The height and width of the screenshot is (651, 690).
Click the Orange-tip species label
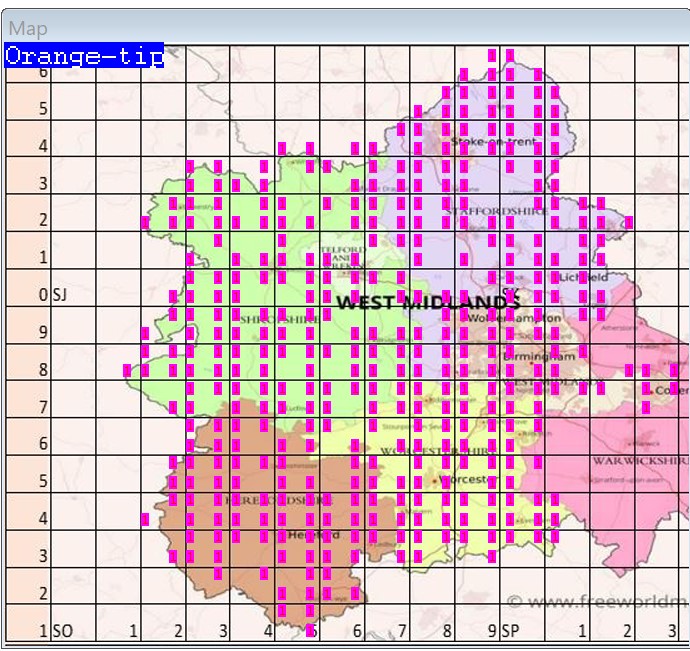[x=84, y=56]
